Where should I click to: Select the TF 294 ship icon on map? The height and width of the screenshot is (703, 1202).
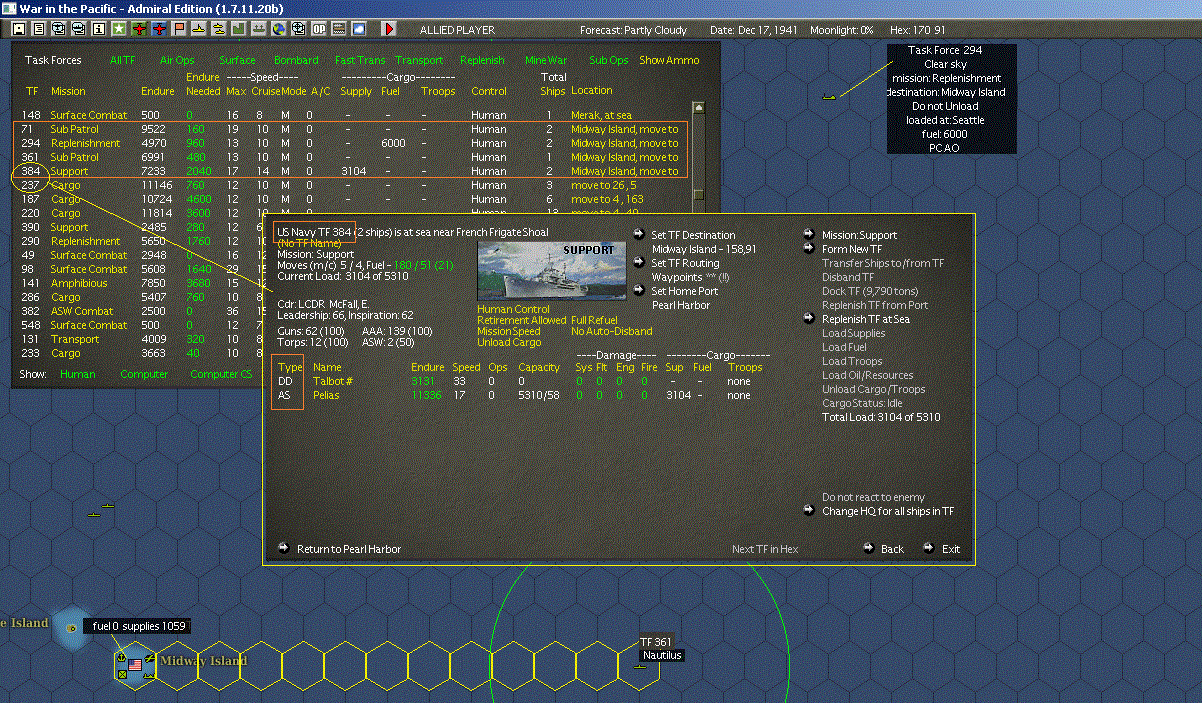click(828, 96)
